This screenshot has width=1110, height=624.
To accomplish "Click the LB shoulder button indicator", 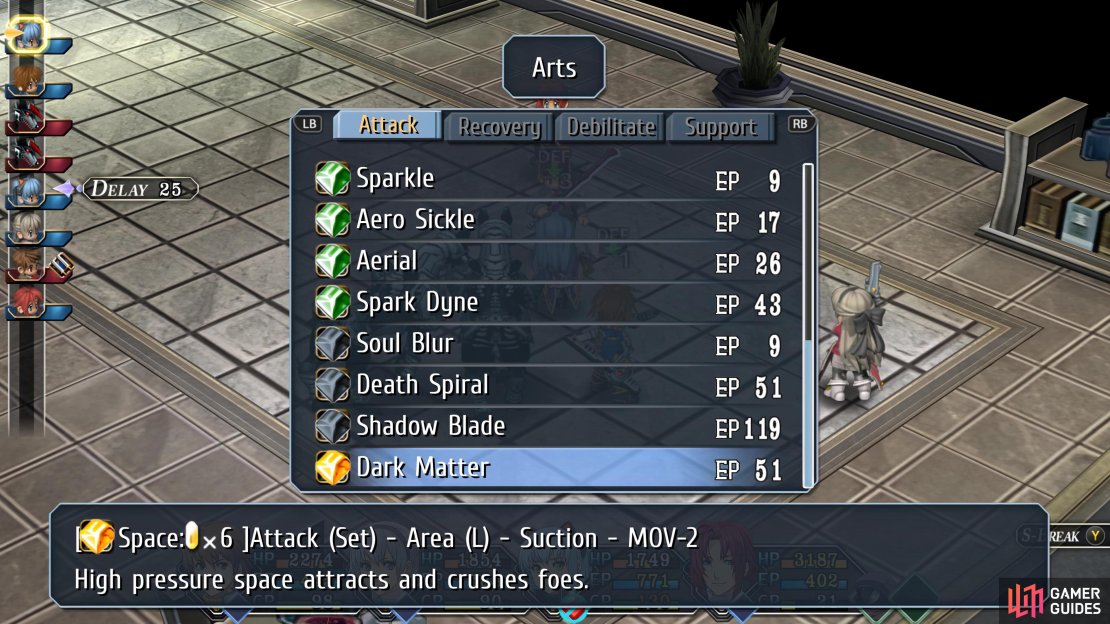I will pyautogui.click(x=309, y=124).
